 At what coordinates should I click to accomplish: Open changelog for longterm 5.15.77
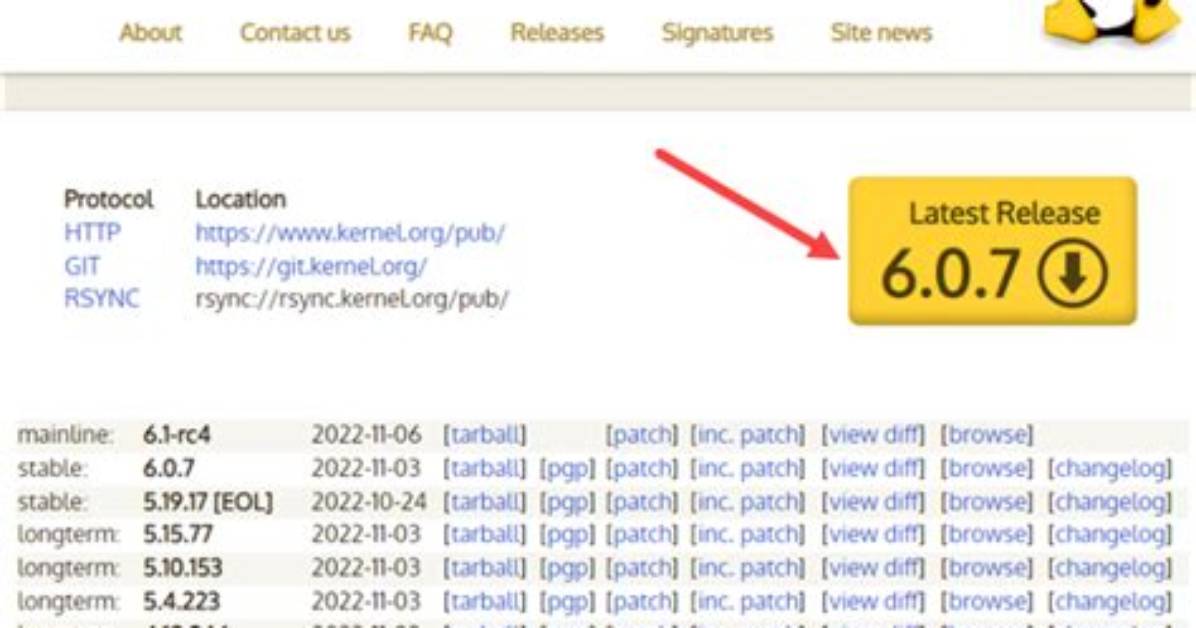[1110, 534]
